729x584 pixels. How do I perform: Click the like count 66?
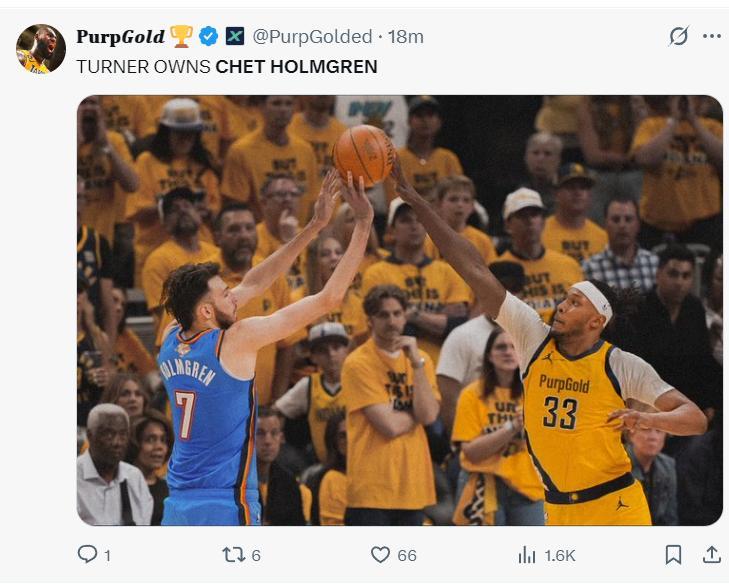click(407, 555)
